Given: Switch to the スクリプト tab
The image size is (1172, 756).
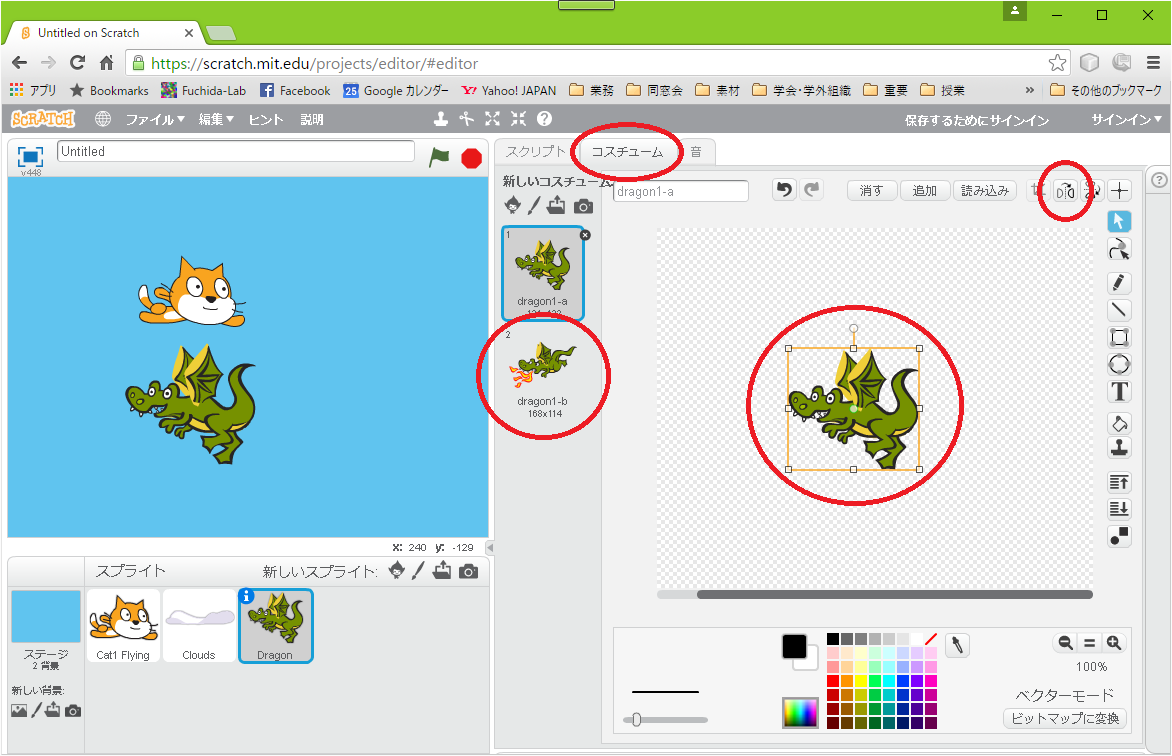Looking at the screenshot, I should pos(534,152).
